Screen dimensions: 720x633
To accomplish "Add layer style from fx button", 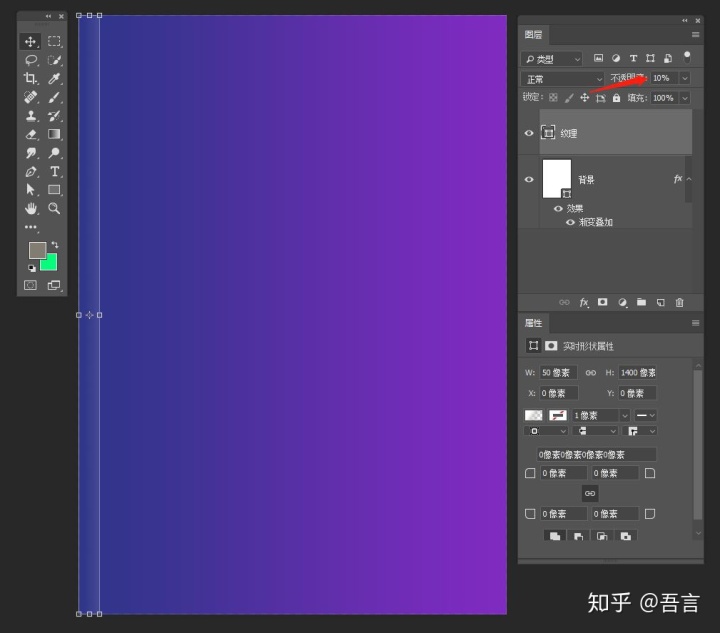I will pos(584,302).
